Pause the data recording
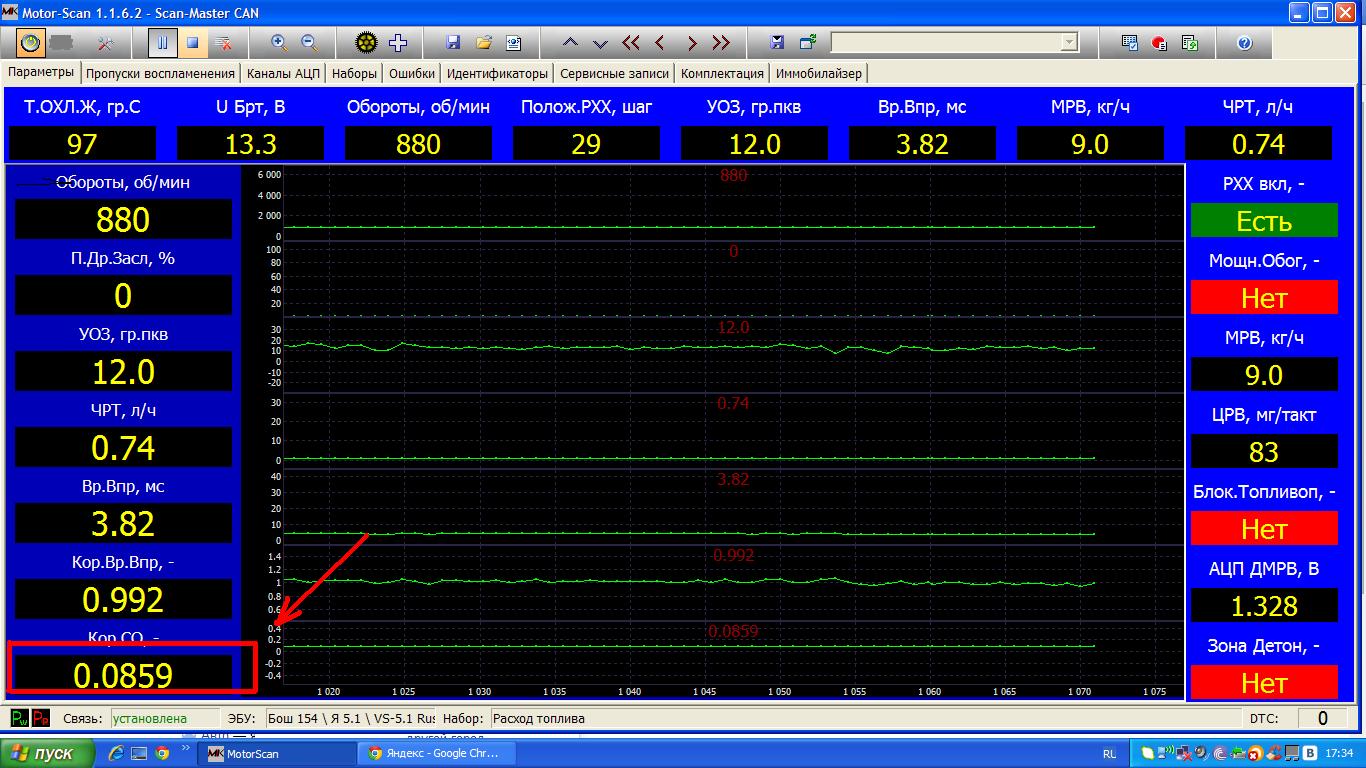Screen dimensions: 1366x768 pos(162,43)
